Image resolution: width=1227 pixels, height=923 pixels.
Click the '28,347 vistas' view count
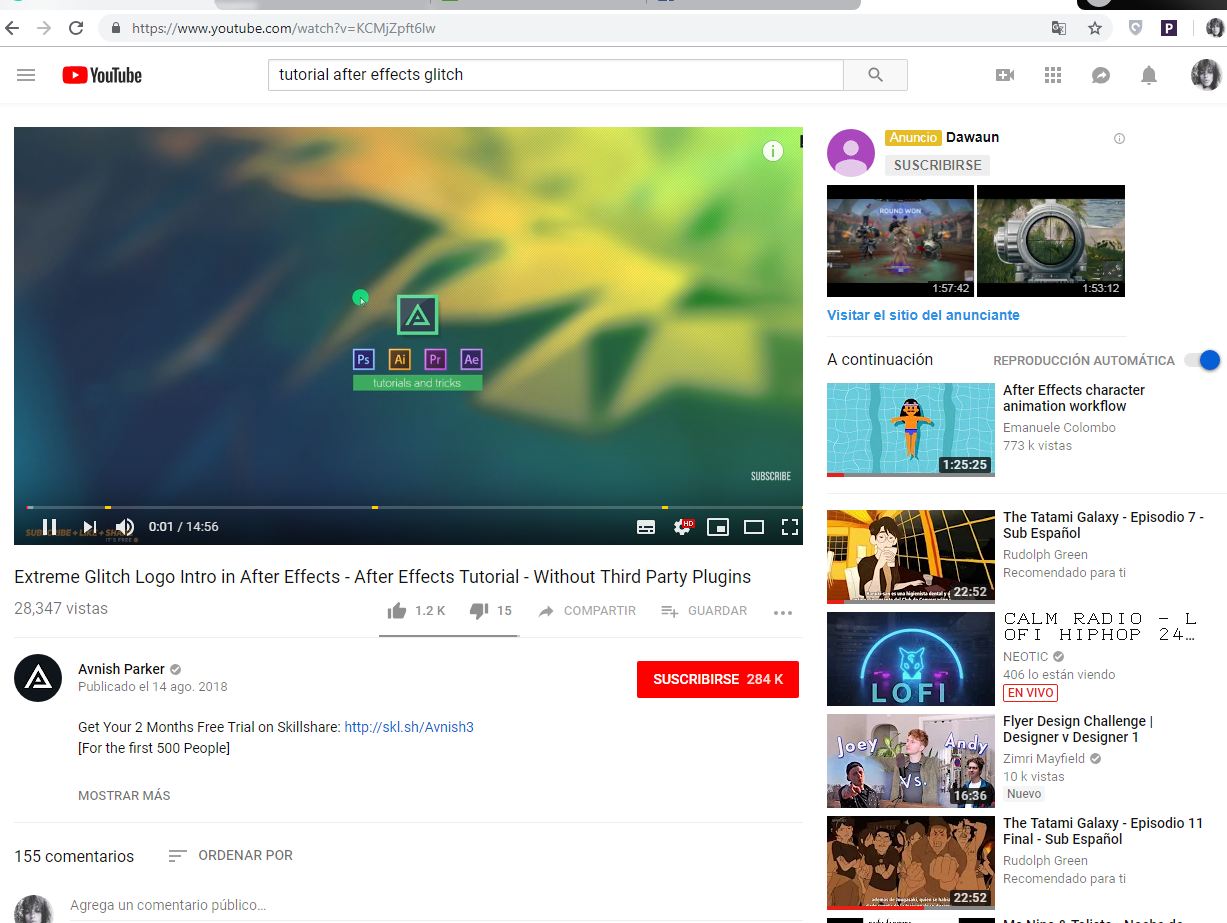point(61,609)
